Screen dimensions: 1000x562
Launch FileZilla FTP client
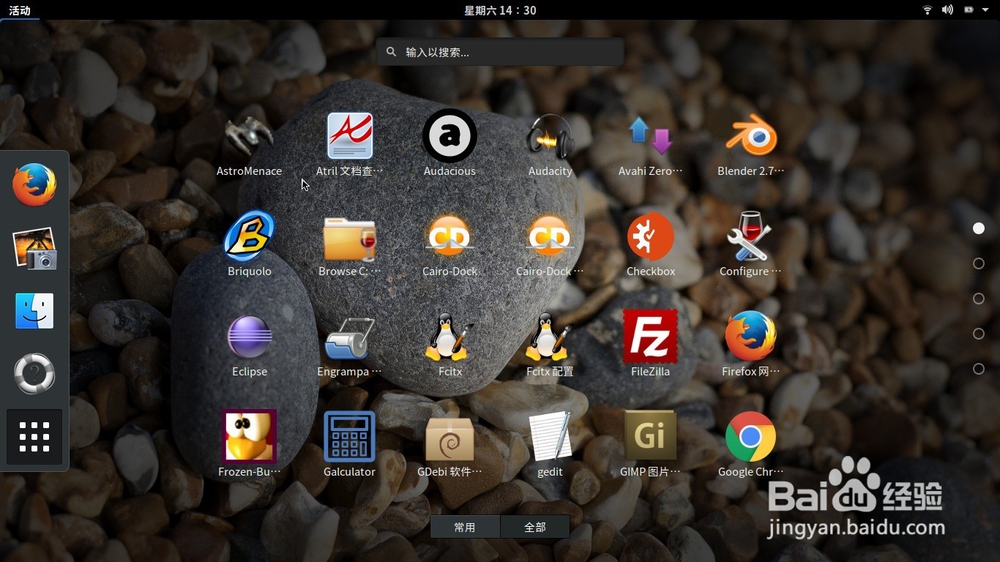tap(650, 344)
